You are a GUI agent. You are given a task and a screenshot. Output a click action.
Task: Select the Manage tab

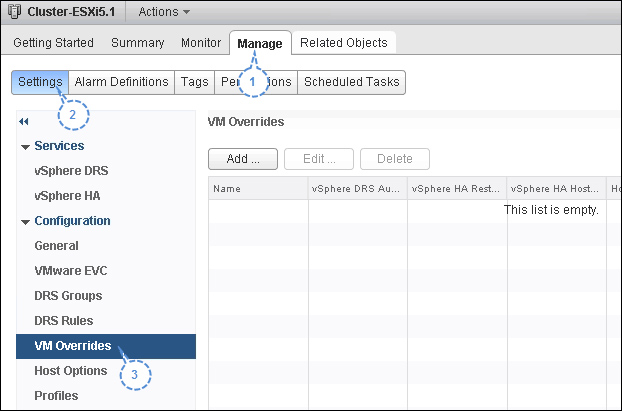coord(260,43)
